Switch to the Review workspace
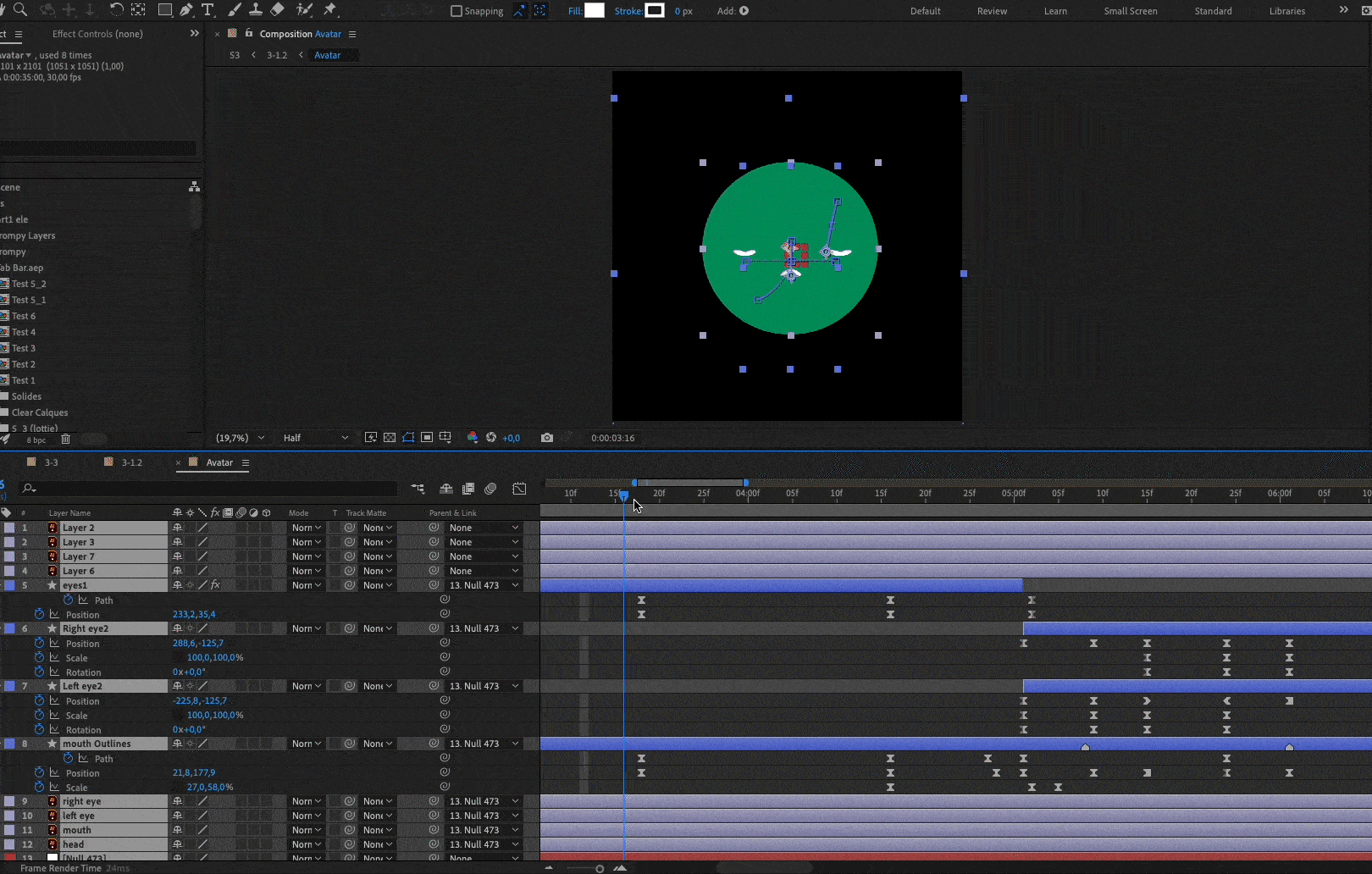The width and height of the screenshot is (1372, 874). (992, 11)
